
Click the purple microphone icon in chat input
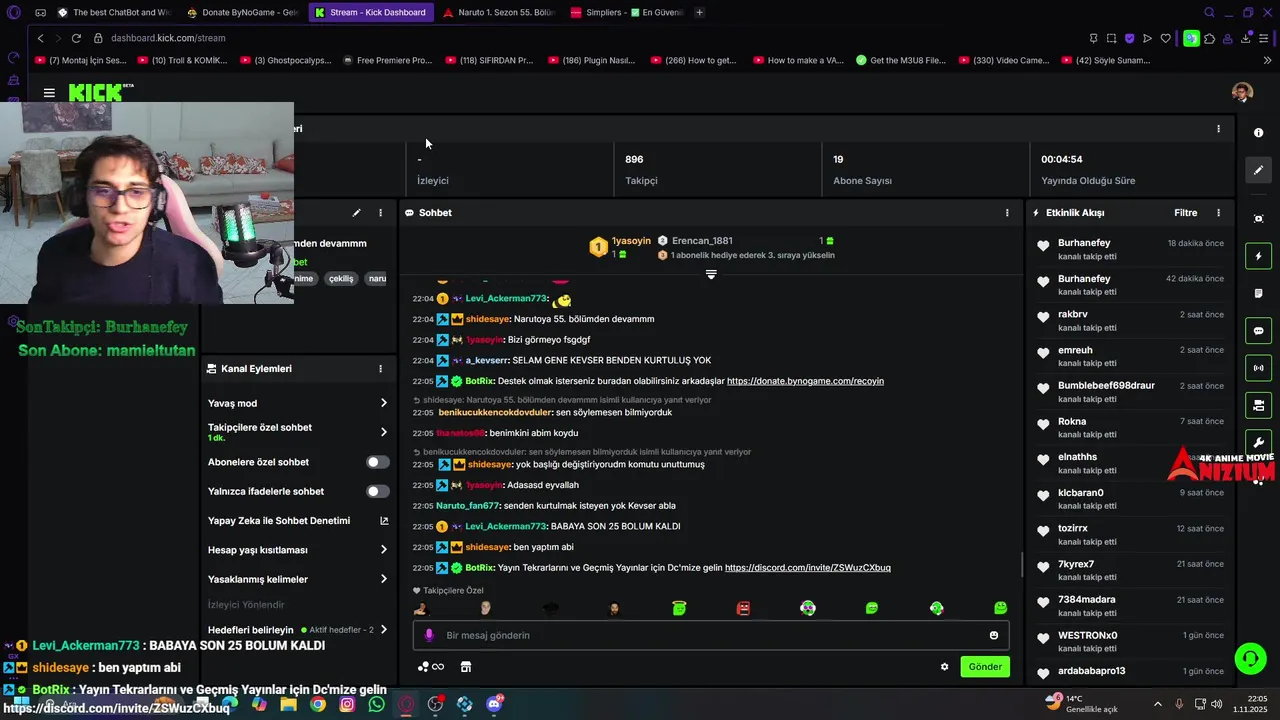pos(429,635)
